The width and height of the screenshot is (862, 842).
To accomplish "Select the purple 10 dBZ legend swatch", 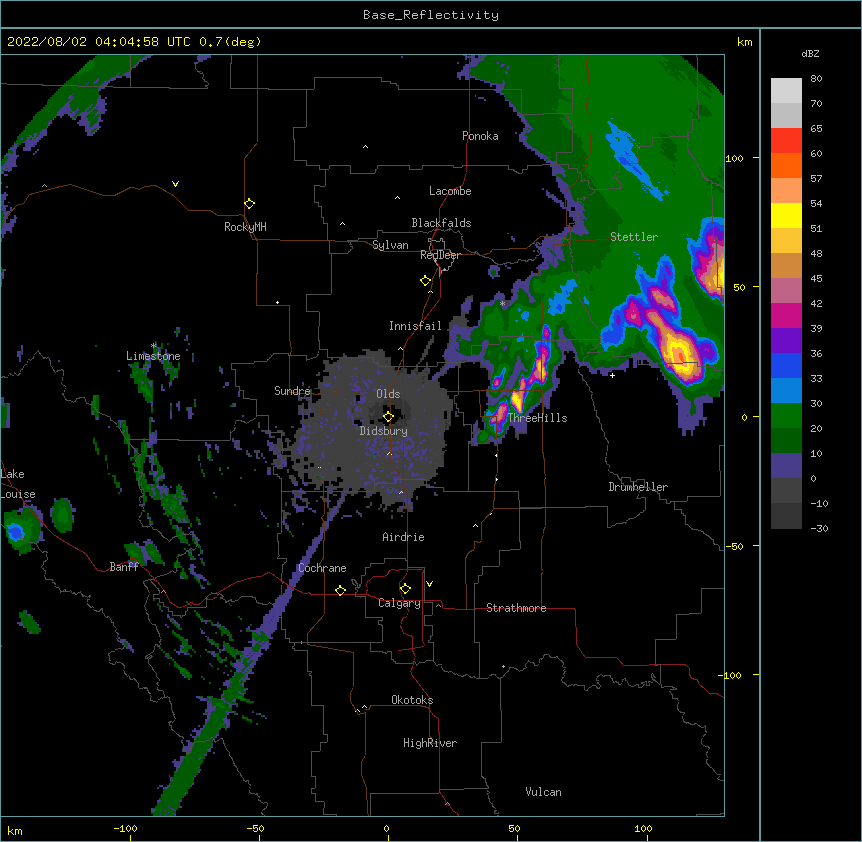I will pos(786,466).
